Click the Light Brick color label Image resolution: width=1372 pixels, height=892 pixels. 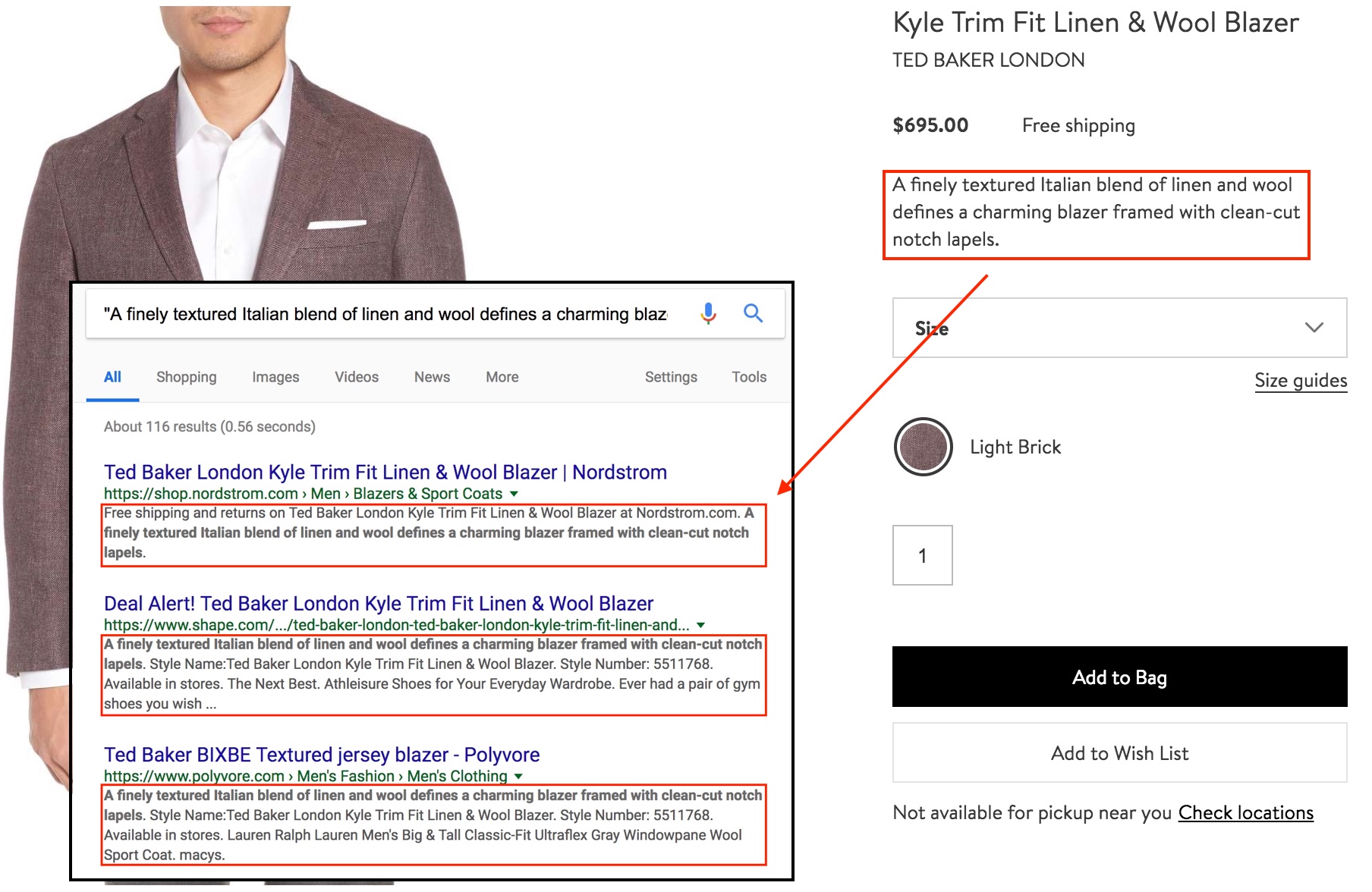click(1015, 448)
